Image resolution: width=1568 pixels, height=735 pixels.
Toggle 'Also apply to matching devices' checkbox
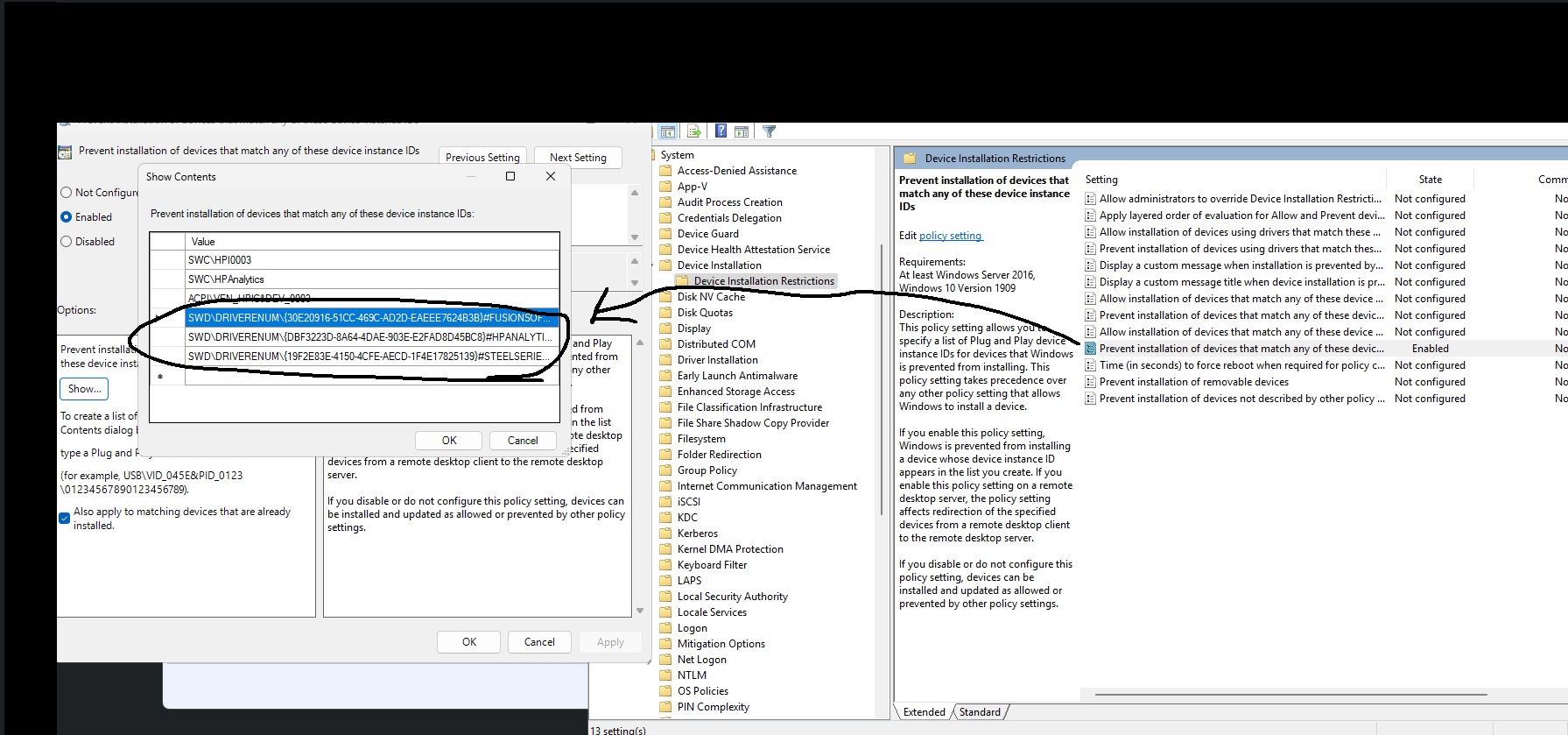tap(64, 519)
